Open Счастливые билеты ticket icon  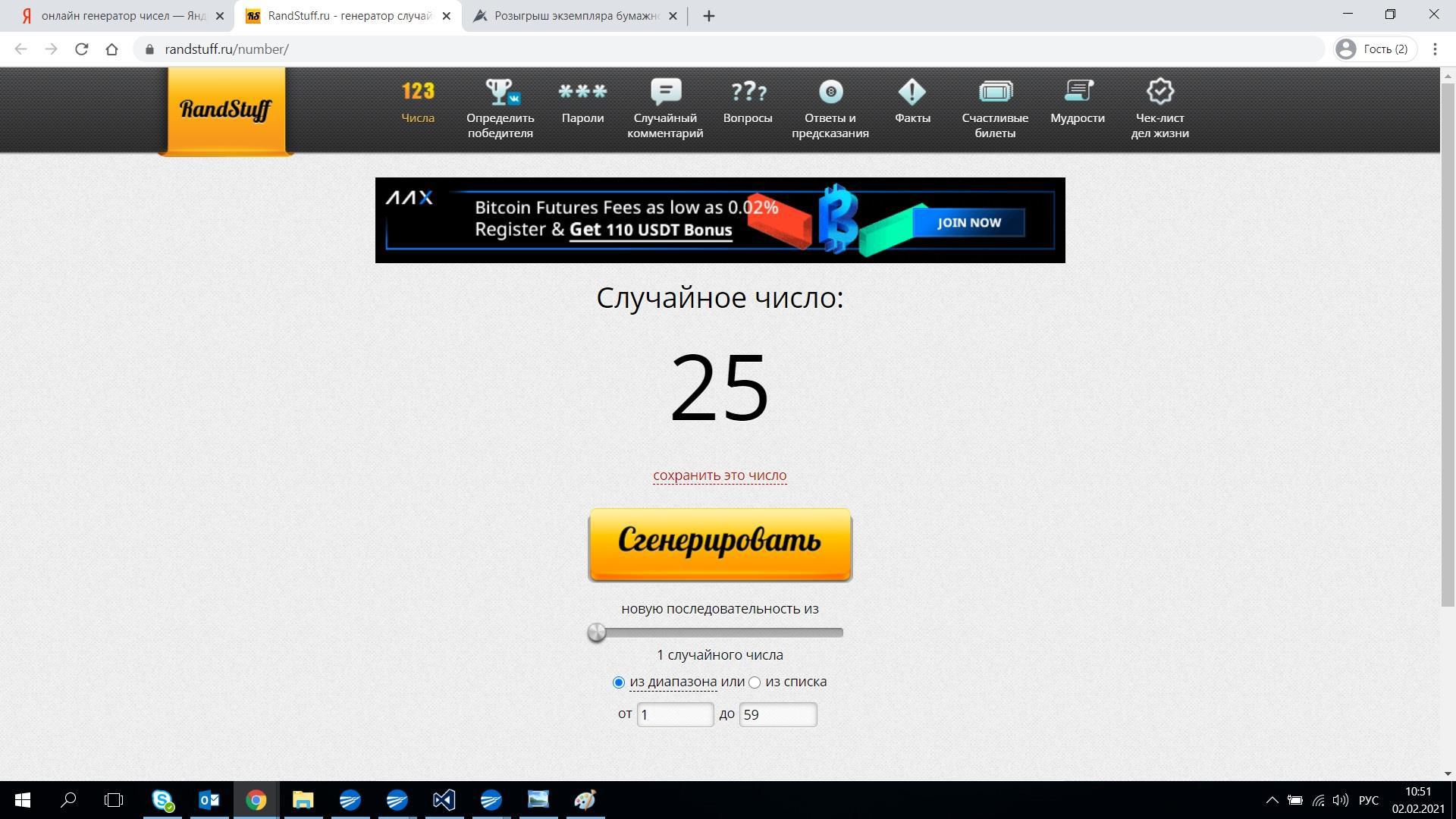[995, 93]
